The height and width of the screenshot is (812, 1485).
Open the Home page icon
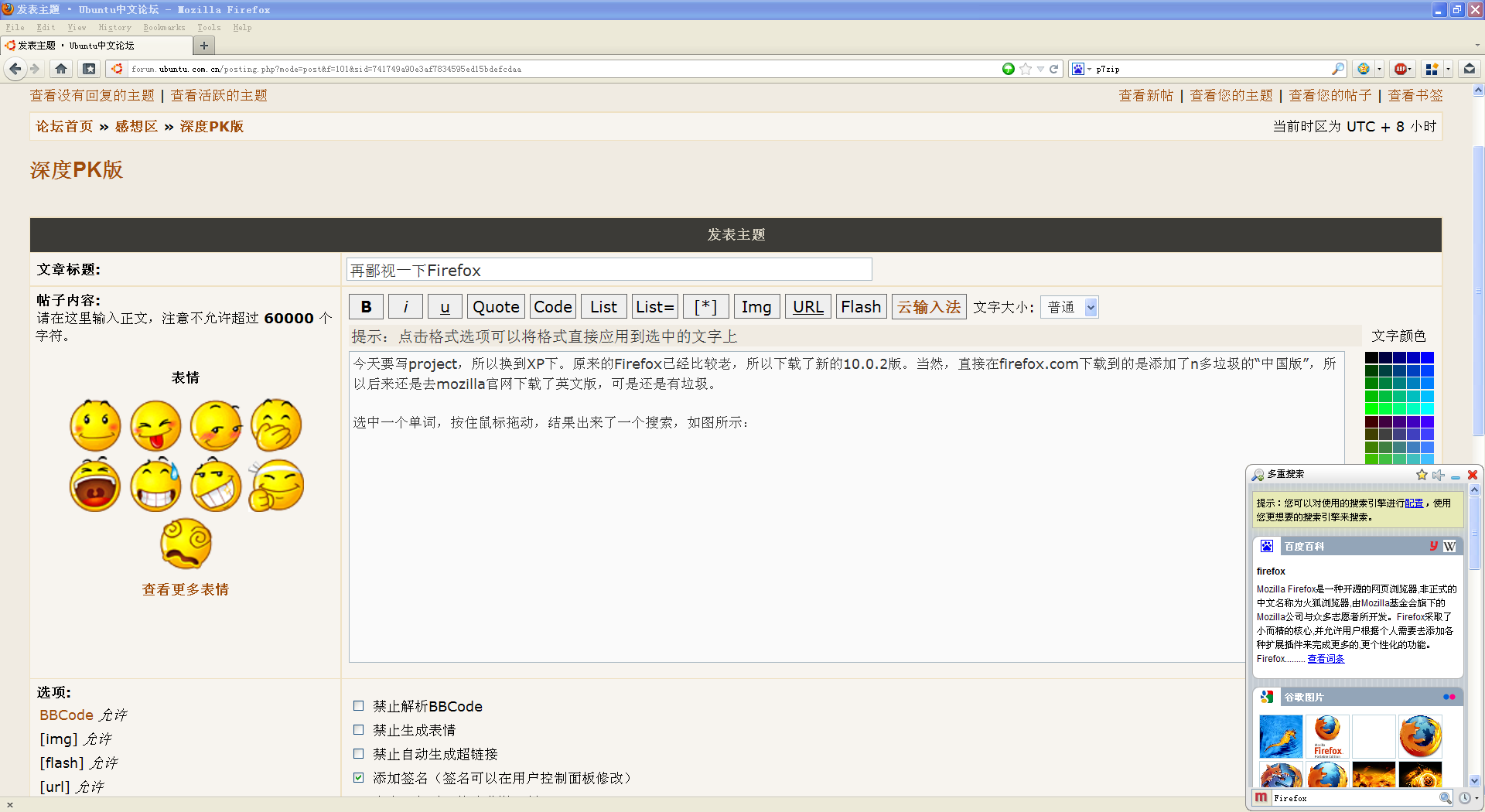point(61,69)
